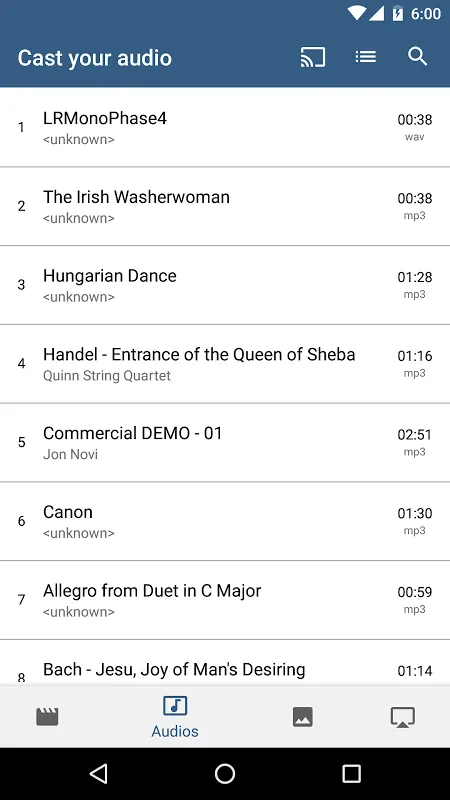Tap the Cast to device icon
This screenshot has width=450, height=800.
click(x=312, y=57)
